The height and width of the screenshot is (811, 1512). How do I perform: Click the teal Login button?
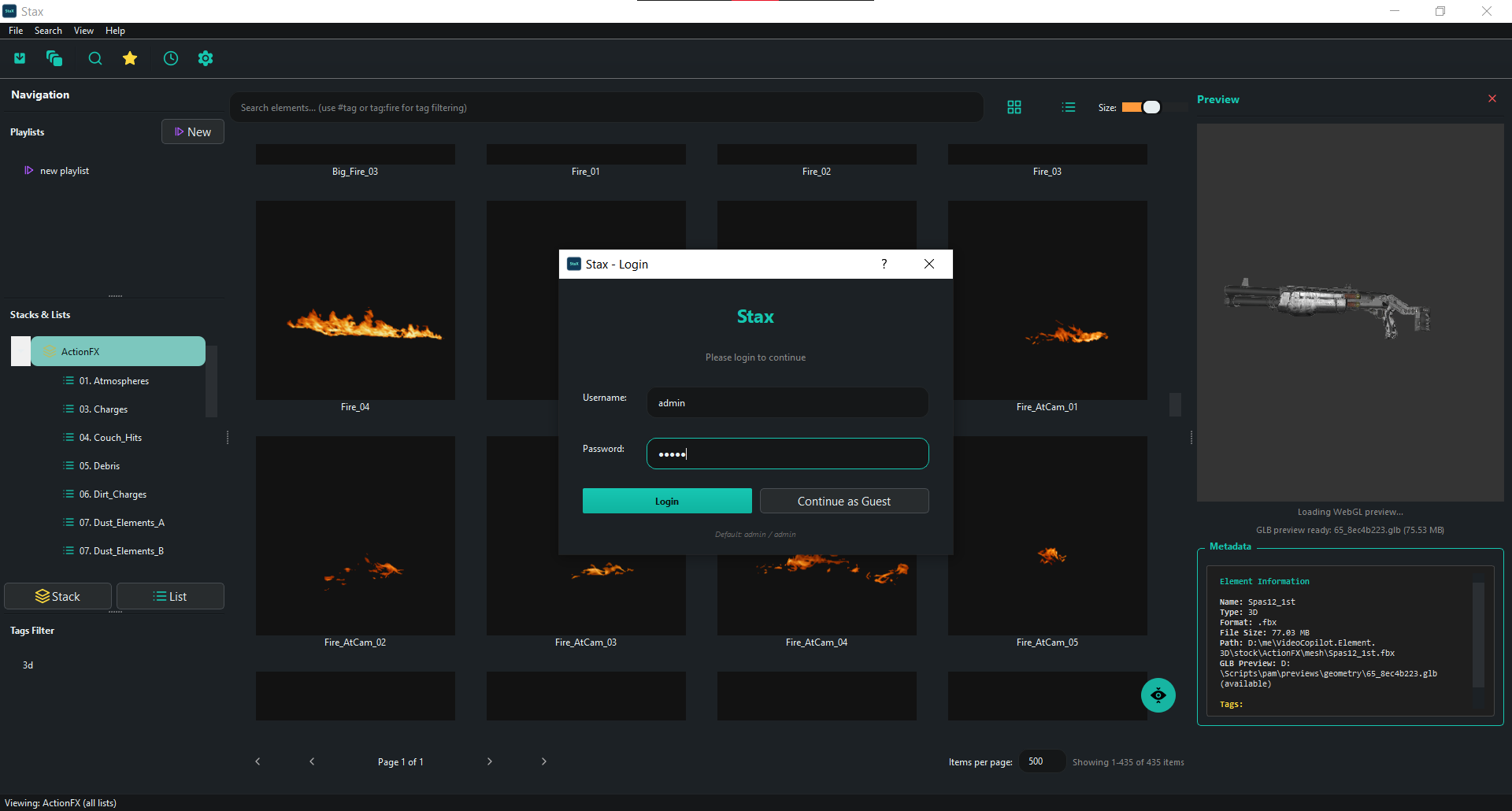(x=667, y=501)
